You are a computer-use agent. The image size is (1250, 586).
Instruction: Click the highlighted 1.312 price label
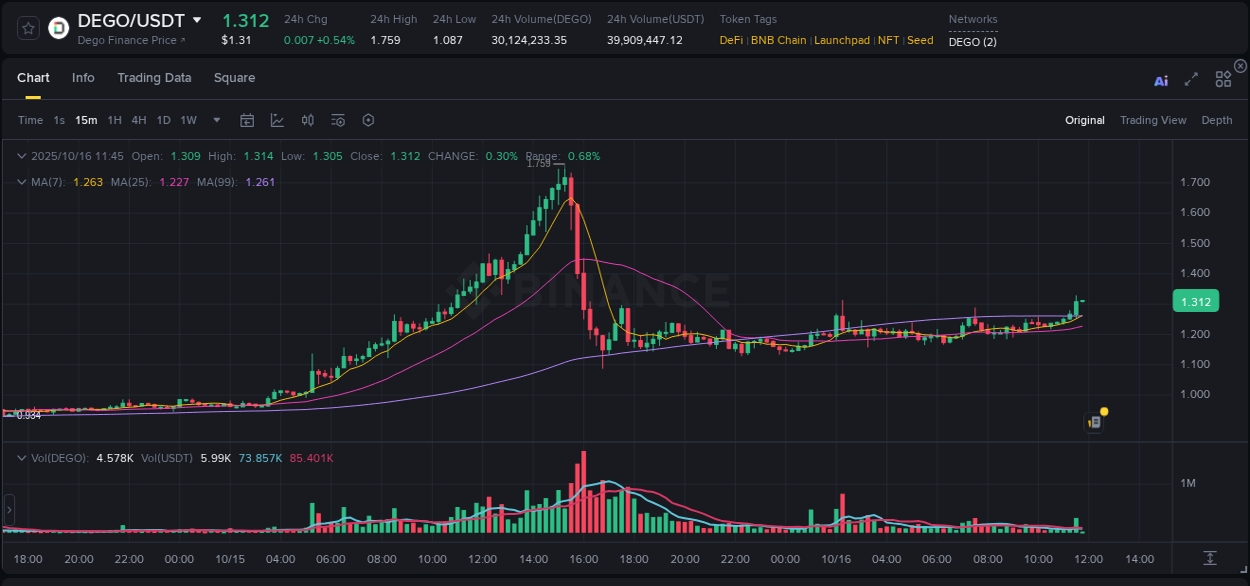(x=1196, y=301)
